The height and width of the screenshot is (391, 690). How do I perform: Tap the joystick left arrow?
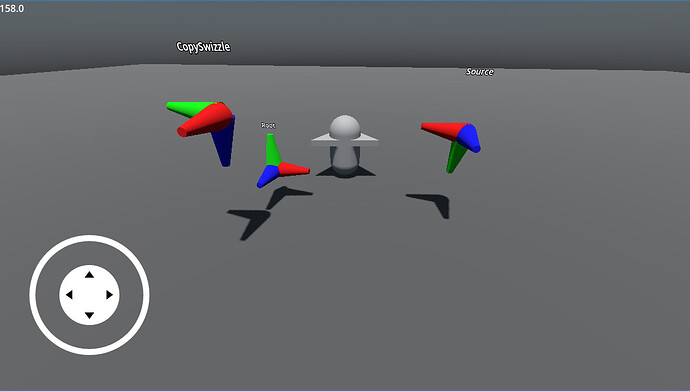(x=69, y=295)
